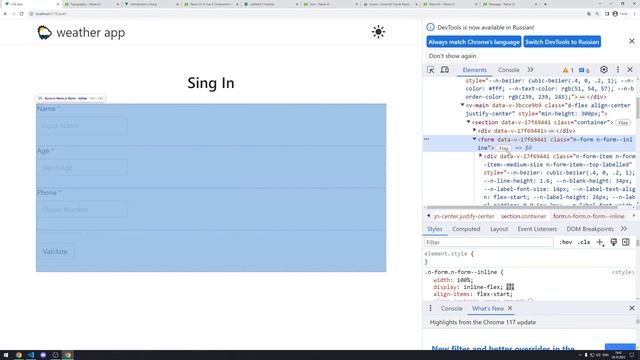Click flex badge on form element
This screenshot has height=360, width=640.
pos(504,148)
